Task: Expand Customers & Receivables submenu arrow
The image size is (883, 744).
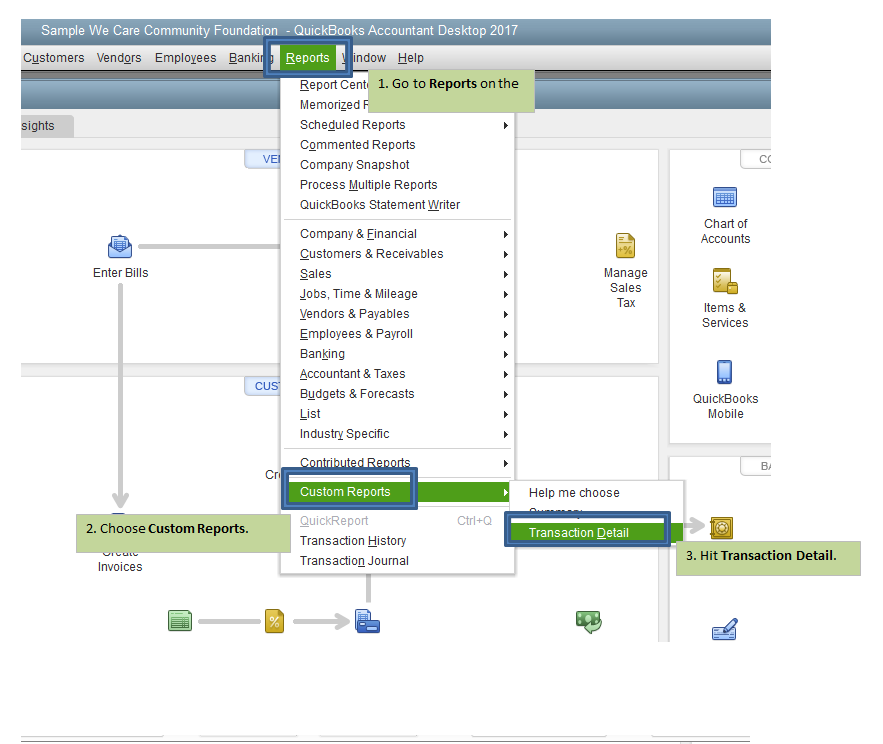Action: pos(506,255)
